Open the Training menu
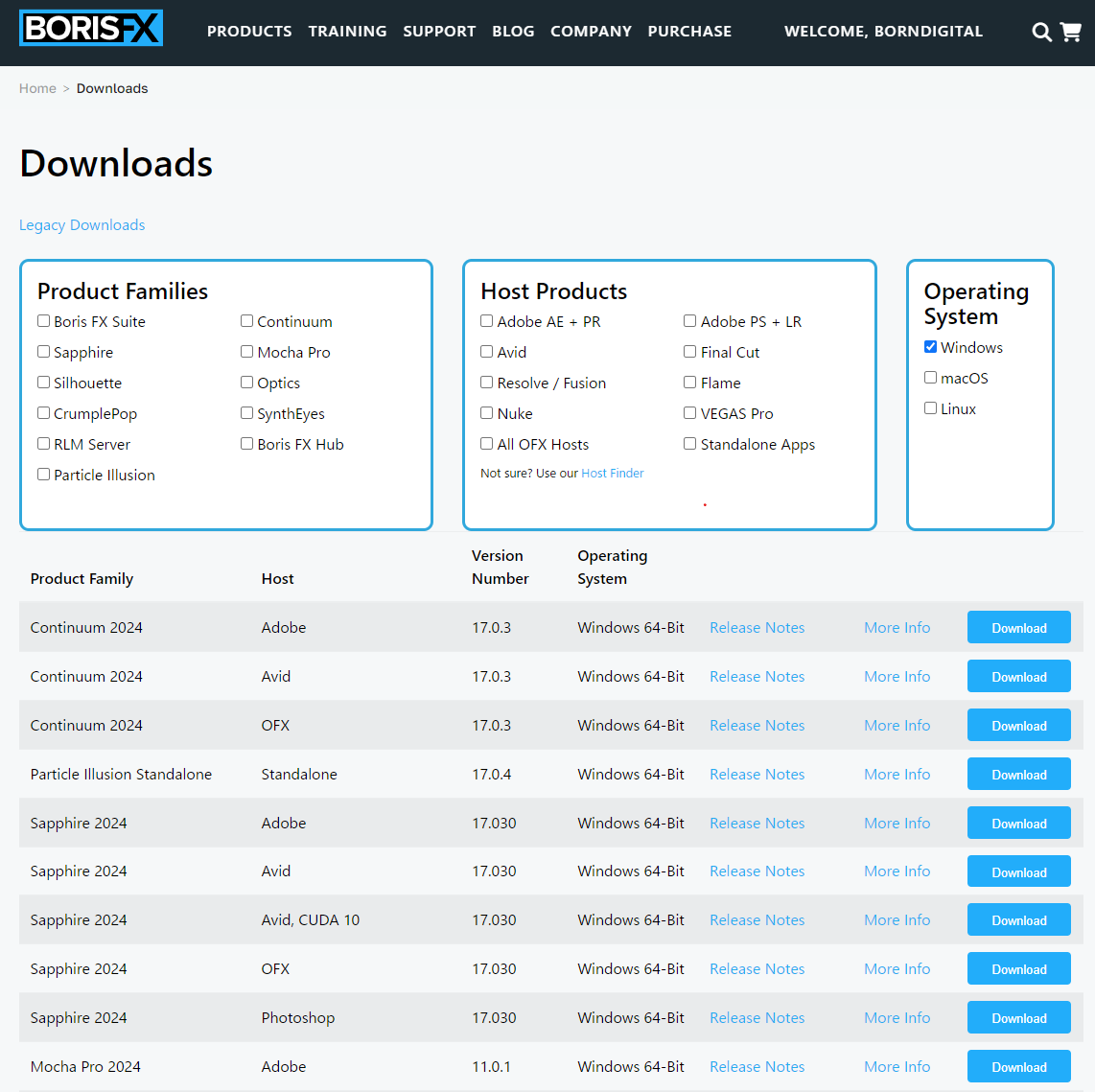 point(347,32)
